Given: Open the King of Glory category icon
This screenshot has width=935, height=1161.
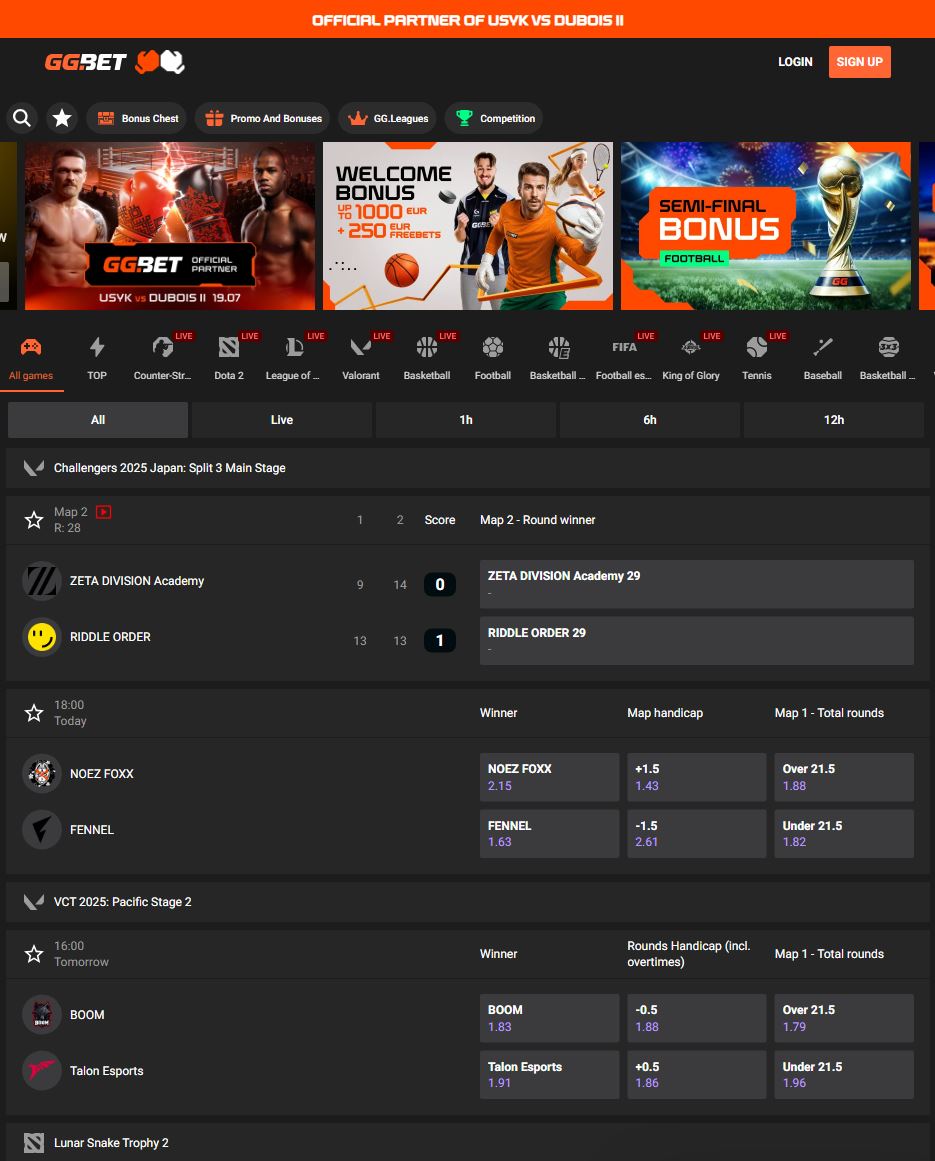Looking at the screenshot, I should pos(691,347).
